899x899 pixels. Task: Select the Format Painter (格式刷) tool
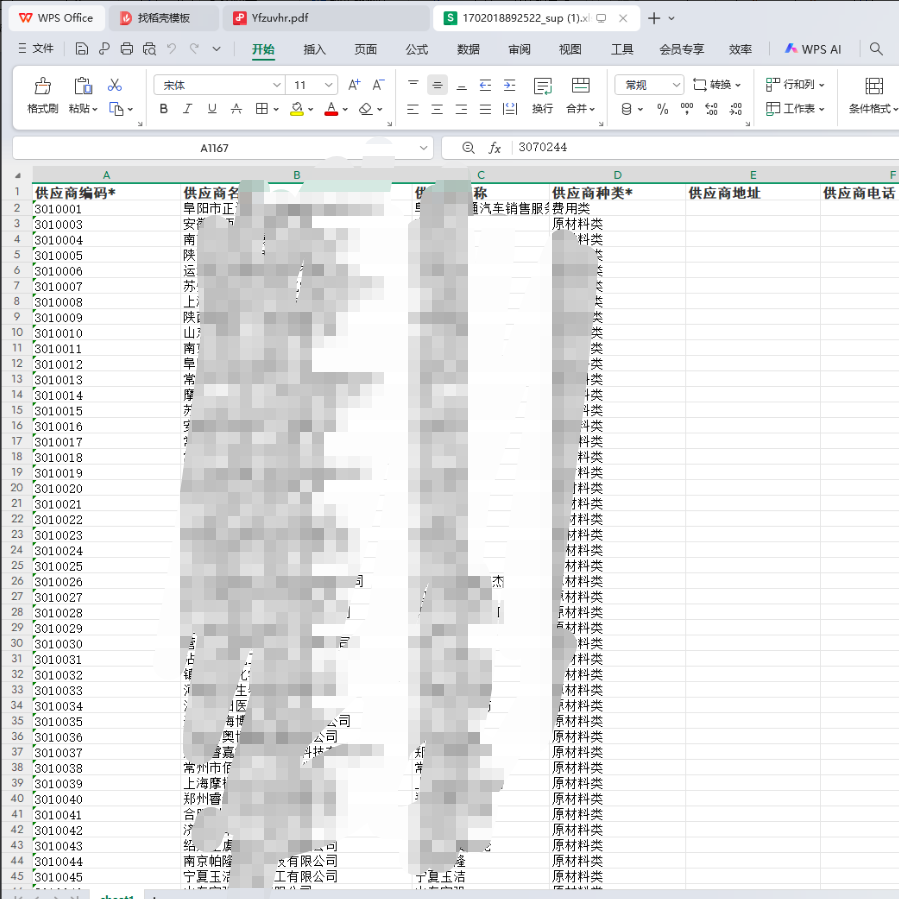(42, 95)
